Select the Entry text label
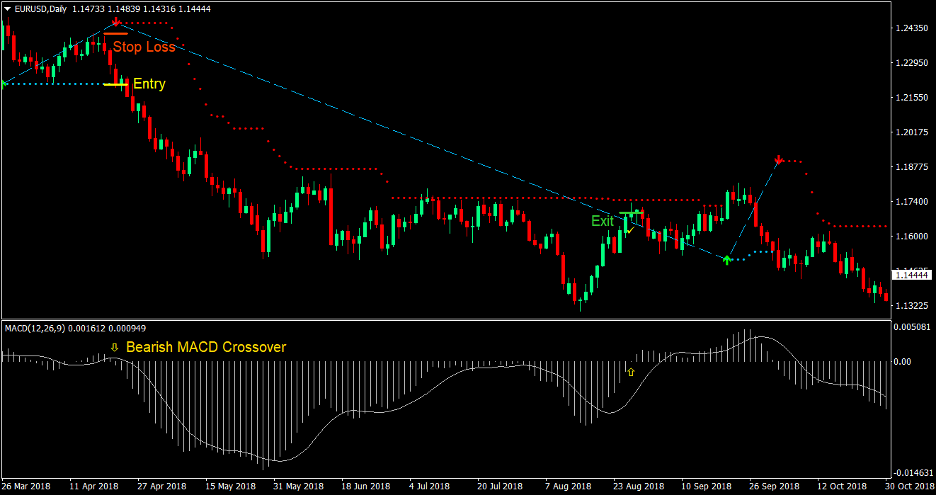Image resolution: width=936 pixels, height=496 pixels. click(x=149, y=85)
